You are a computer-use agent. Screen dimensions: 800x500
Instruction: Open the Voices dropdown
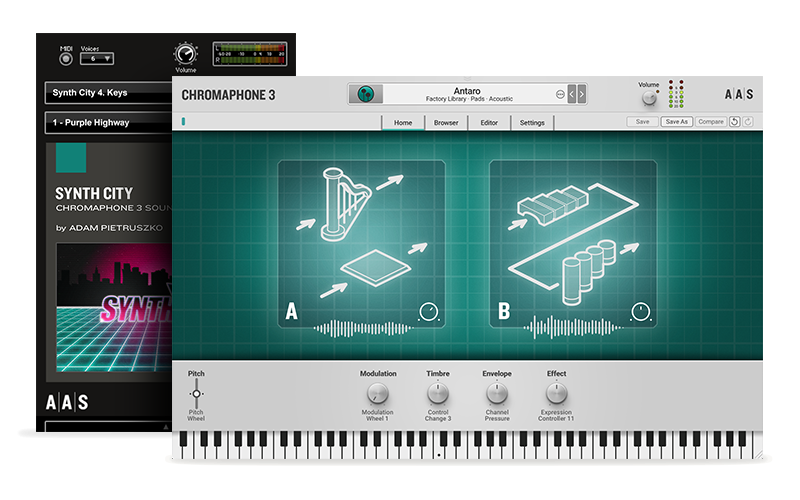coord(96,59)
